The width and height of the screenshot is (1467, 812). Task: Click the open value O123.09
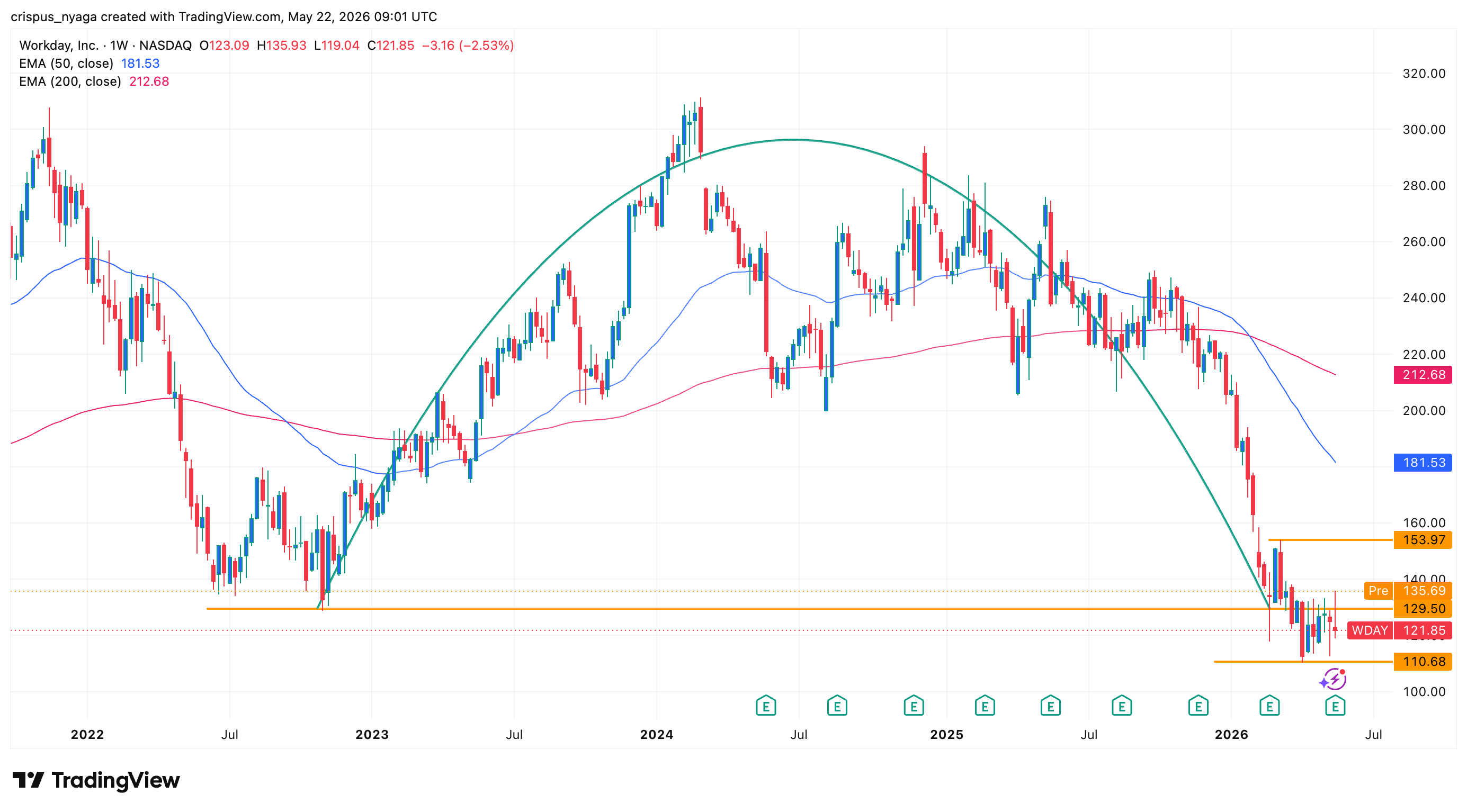[x=225, y=46]
